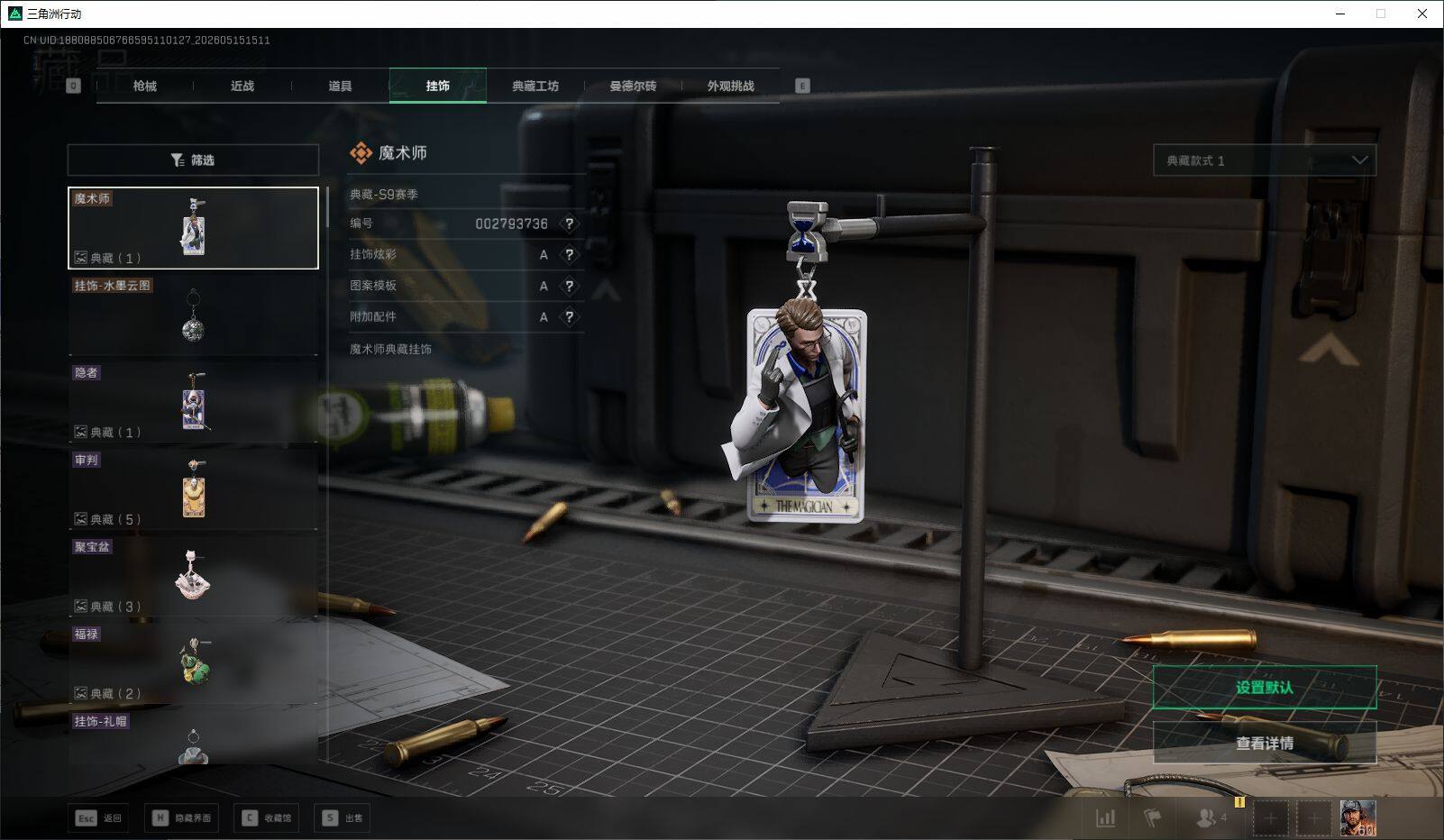Open the player avatar portrait
This screenshot has height=840, width=1444.
[1357, 818]
